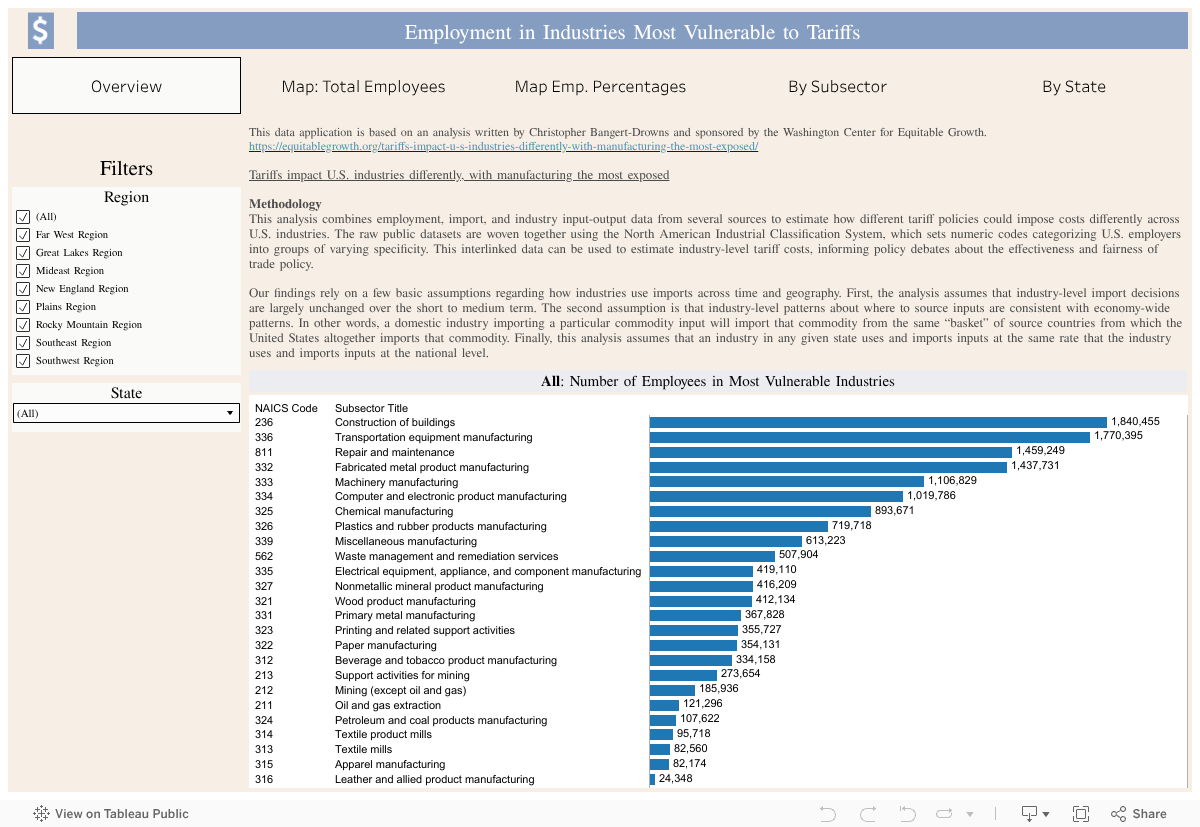Click the Computer and electronic product manufacturing label
The width and height of the screenshot is (1200, 827).
[450, 496]
